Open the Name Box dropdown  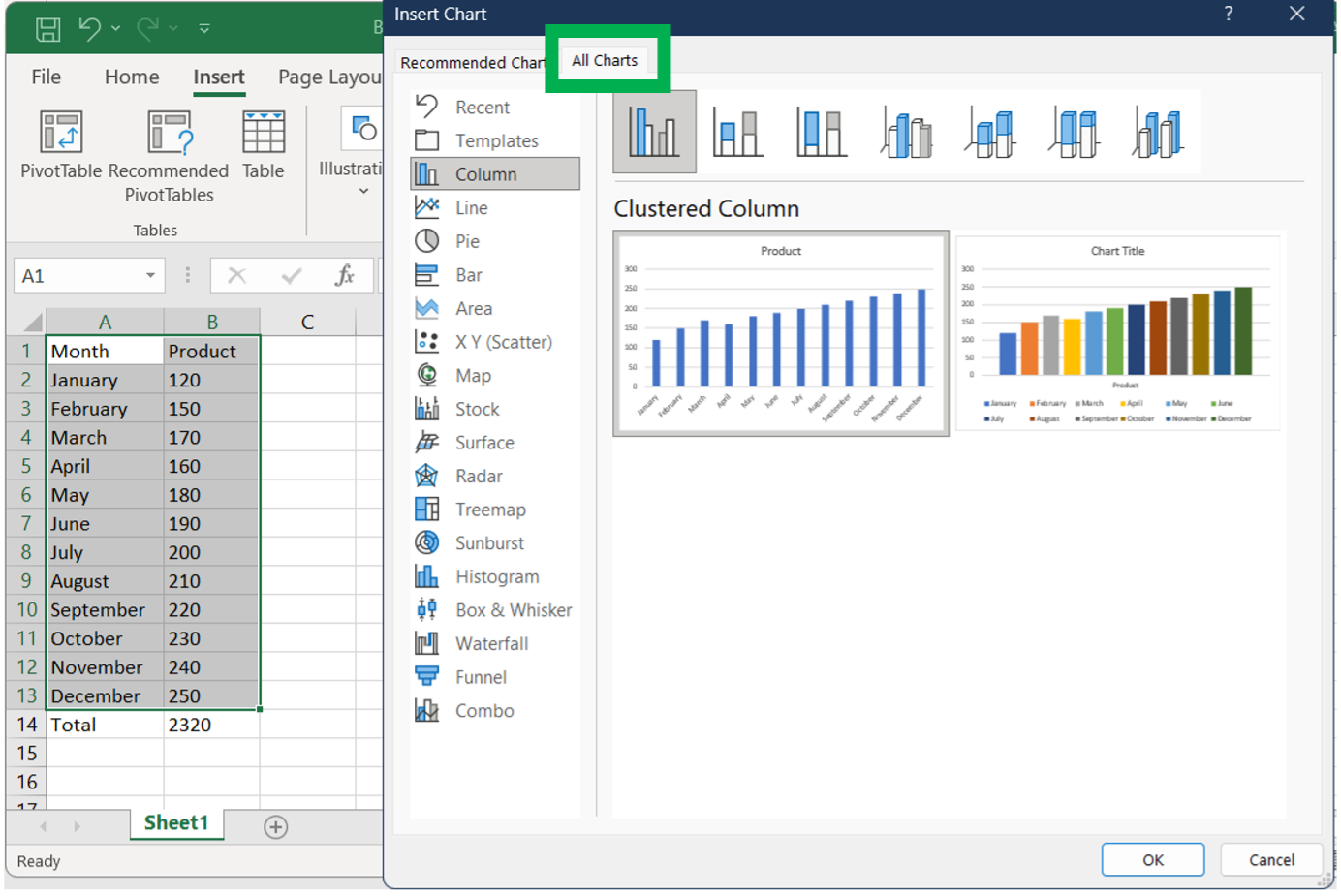point(152,275)
